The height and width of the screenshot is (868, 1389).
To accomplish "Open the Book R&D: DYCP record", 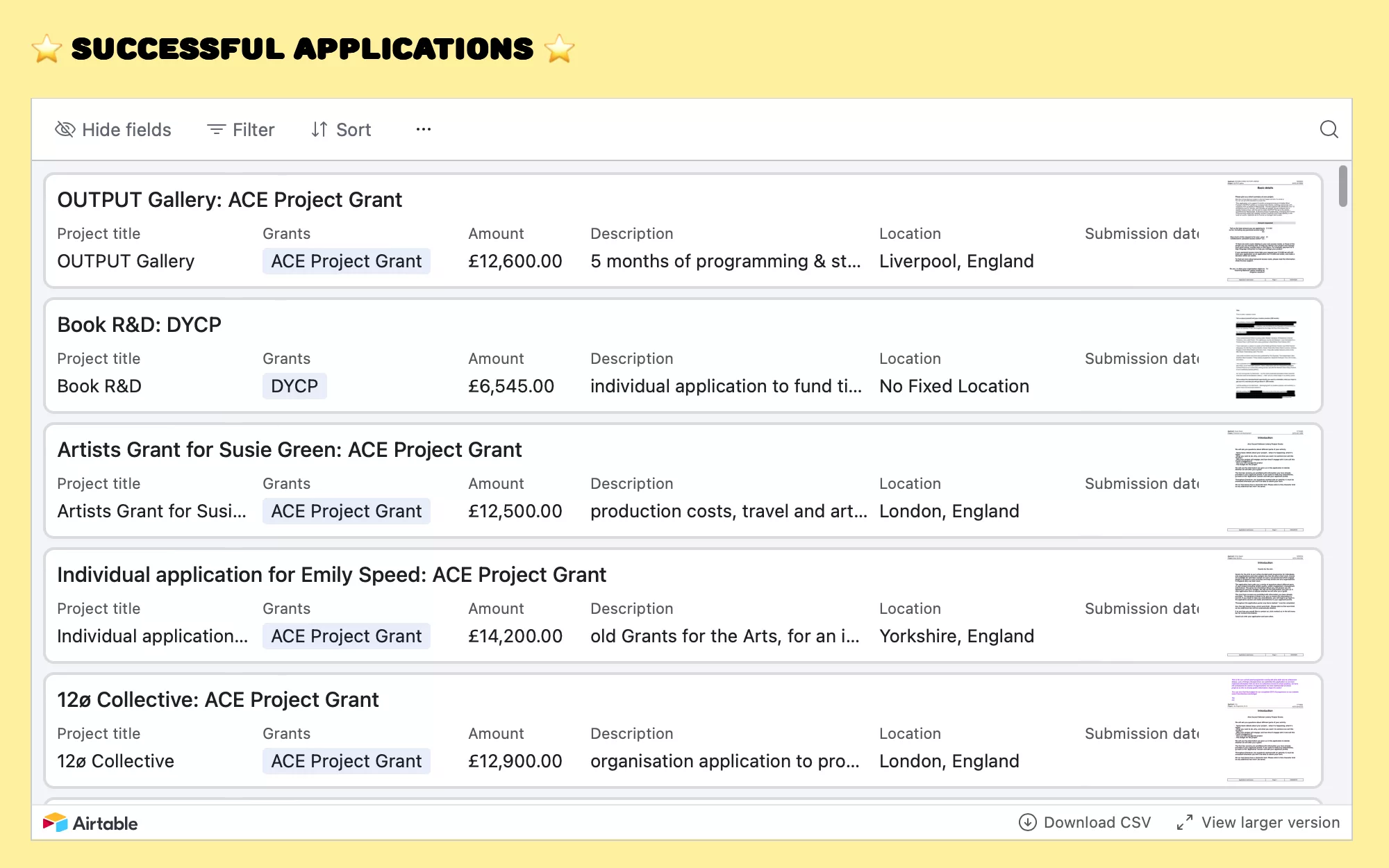I will click(x=139, y=325).
